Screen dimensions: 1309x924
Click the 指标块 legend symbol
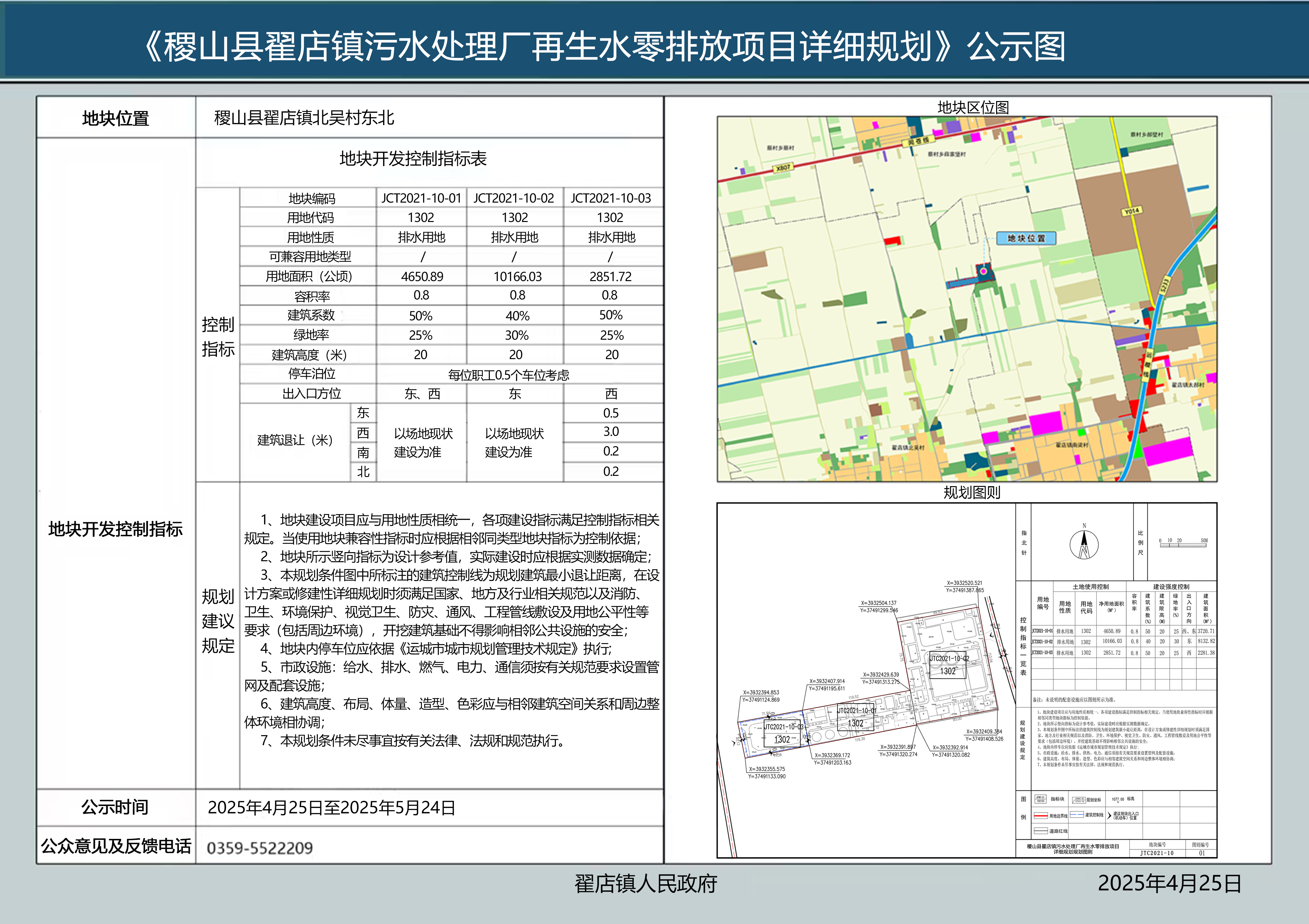(1041, 799)
